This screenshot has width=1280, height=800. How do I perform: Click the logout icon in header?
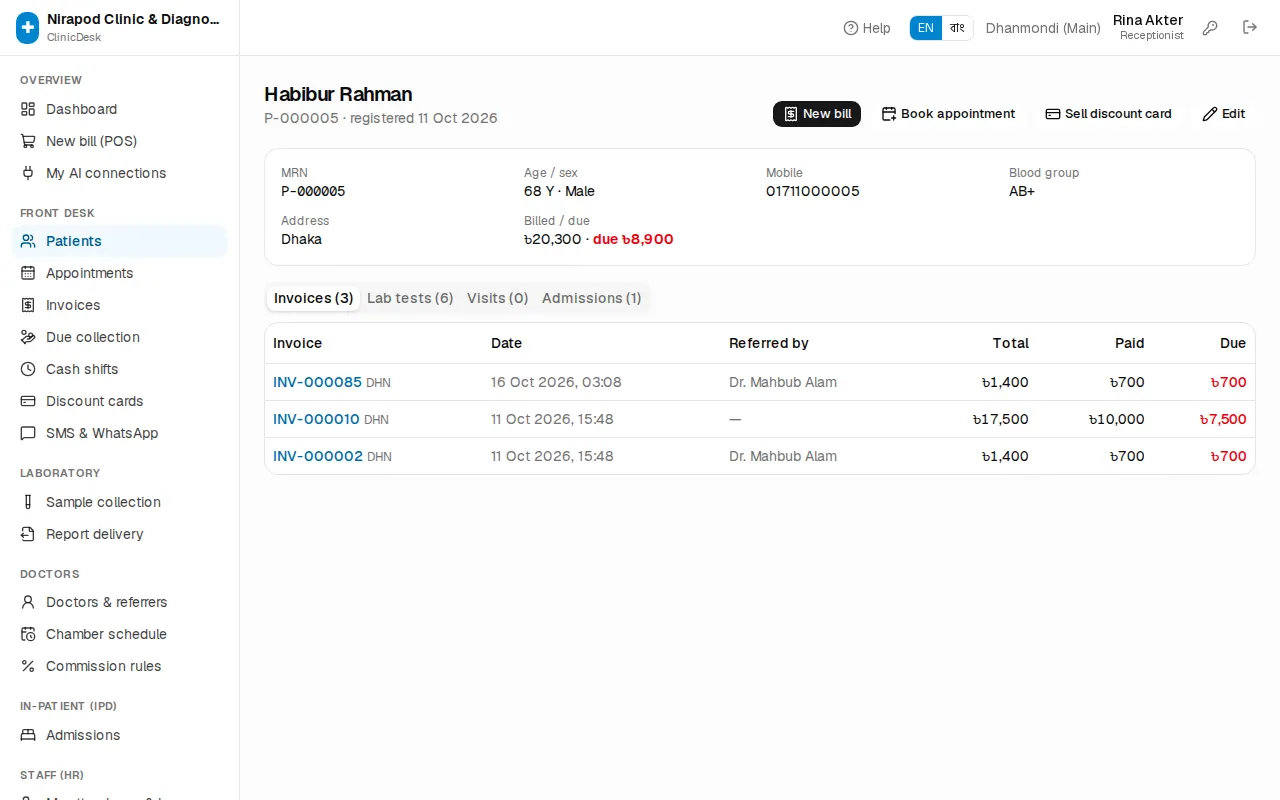point(1250,28)
